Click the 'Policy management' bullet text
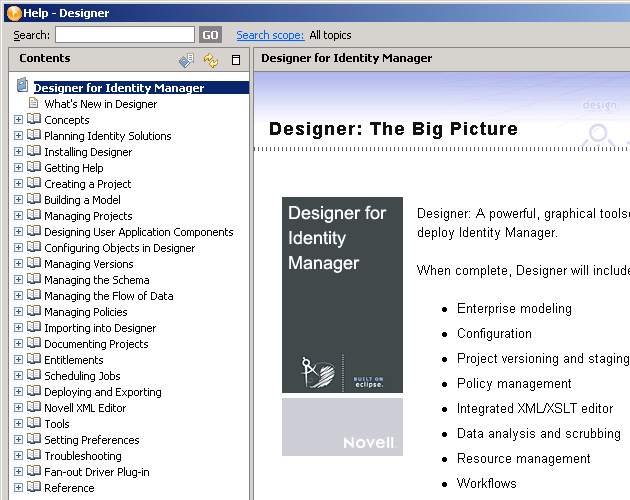The height and width of the screenshot is (500, 630). click(x=514, y=384)
